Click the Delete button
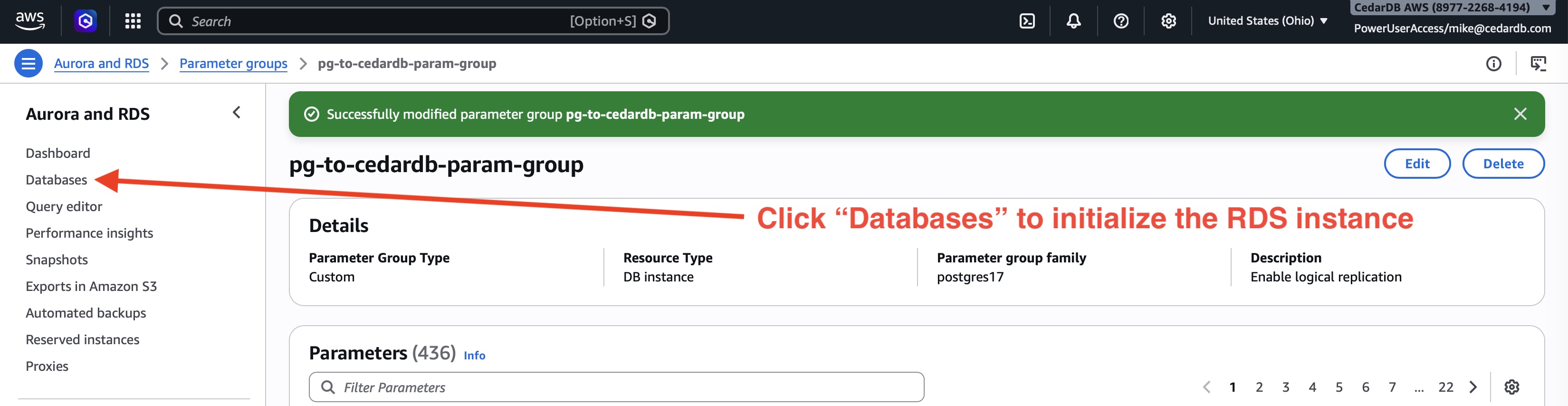 tap(1503, 164)
